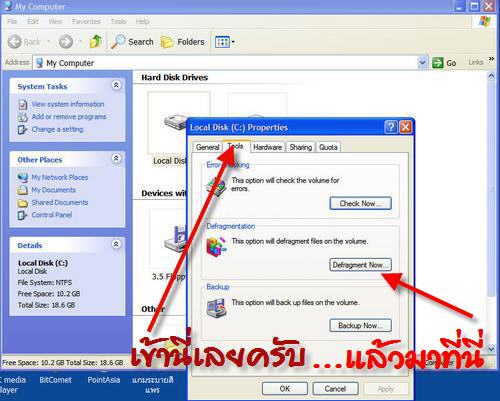
Task: Switch to the Quota tab
Action: (x=328, y=147)
